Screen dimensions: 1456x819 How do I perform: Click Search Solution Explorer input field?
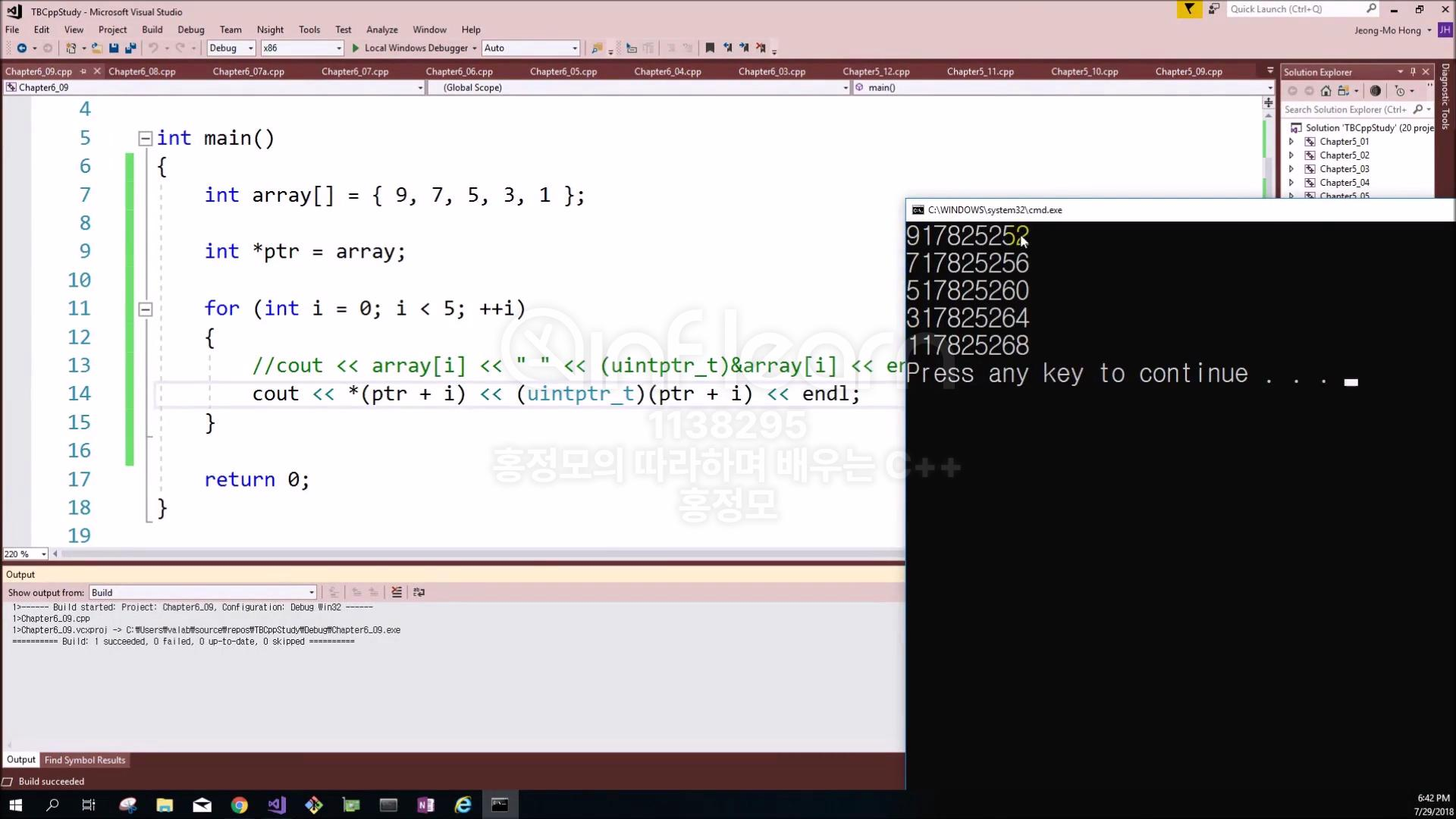click(1345, 109)
